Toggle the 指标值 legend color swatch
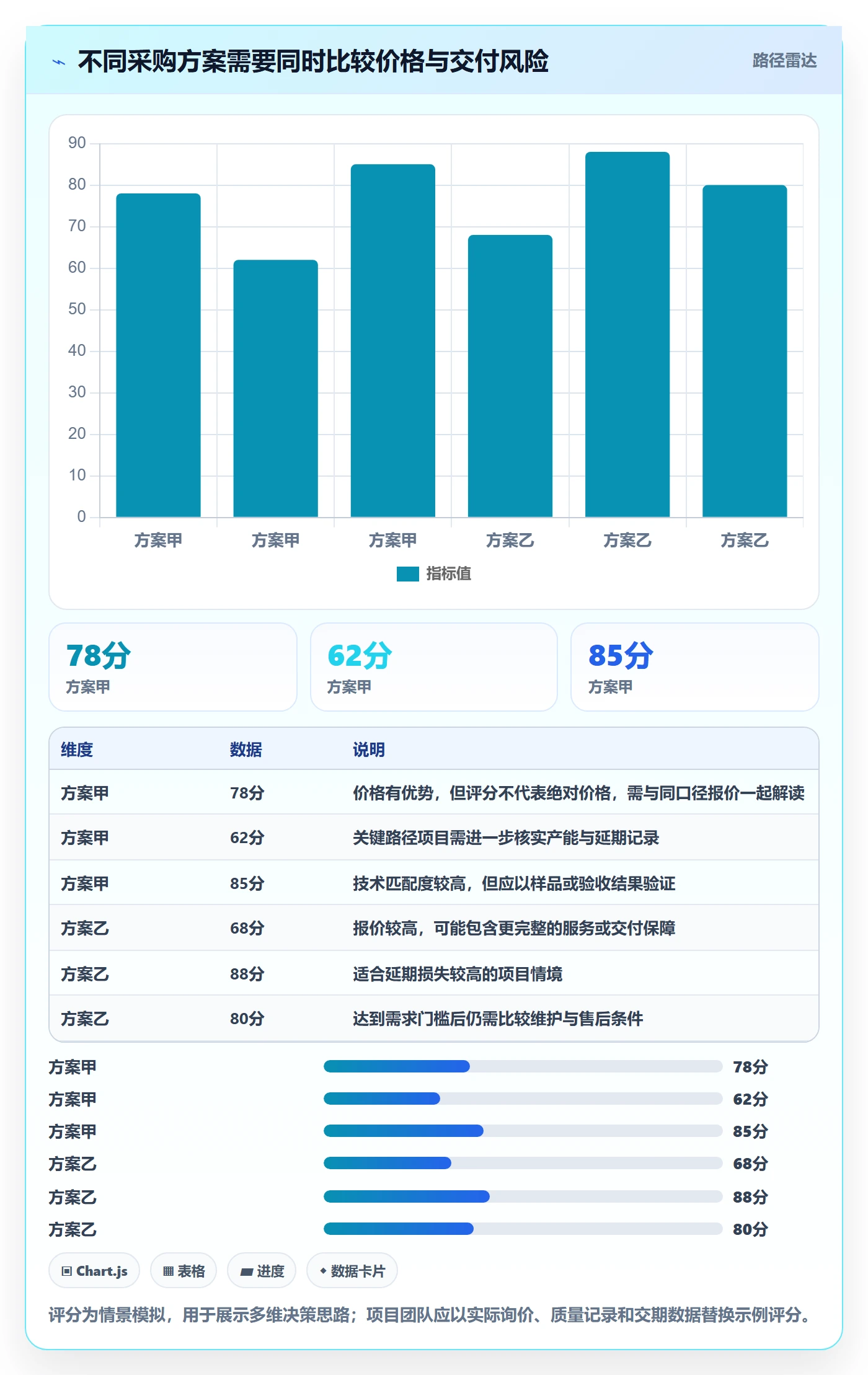868x1375 pixels. 407,574
